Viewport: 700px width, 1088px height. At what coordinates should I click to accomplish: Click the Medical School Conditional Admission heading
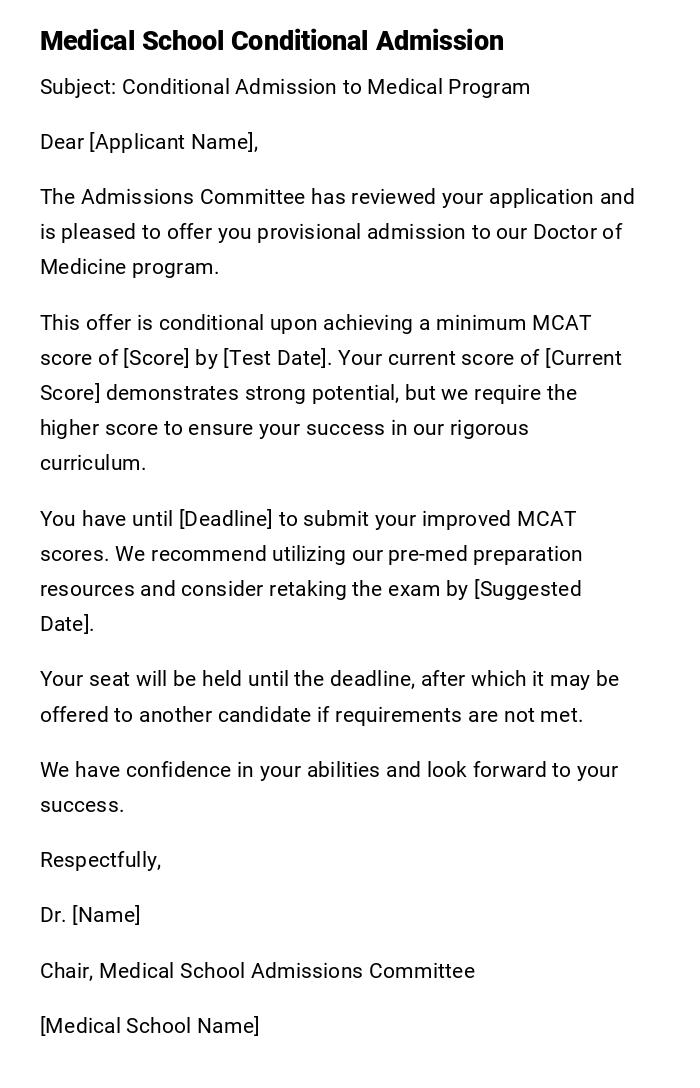point(271,41)
